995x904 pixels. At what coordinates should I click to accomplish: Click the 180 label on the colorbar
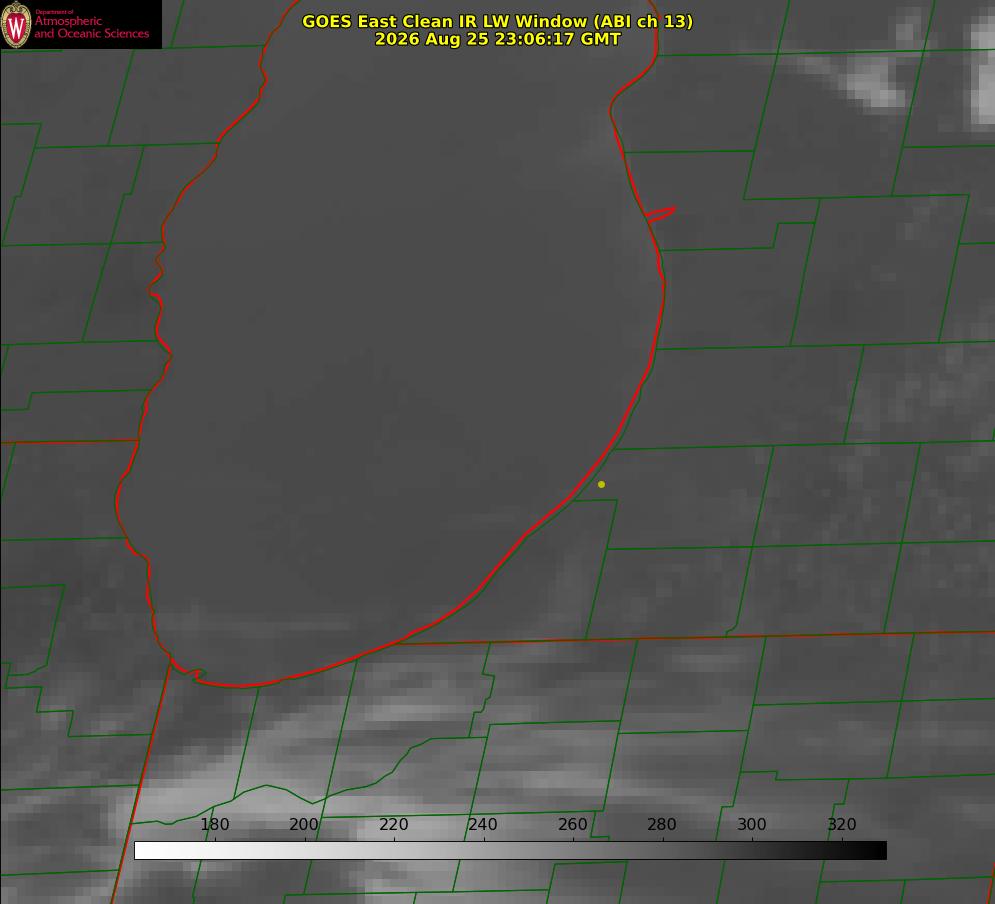click(x=214, y=824)
